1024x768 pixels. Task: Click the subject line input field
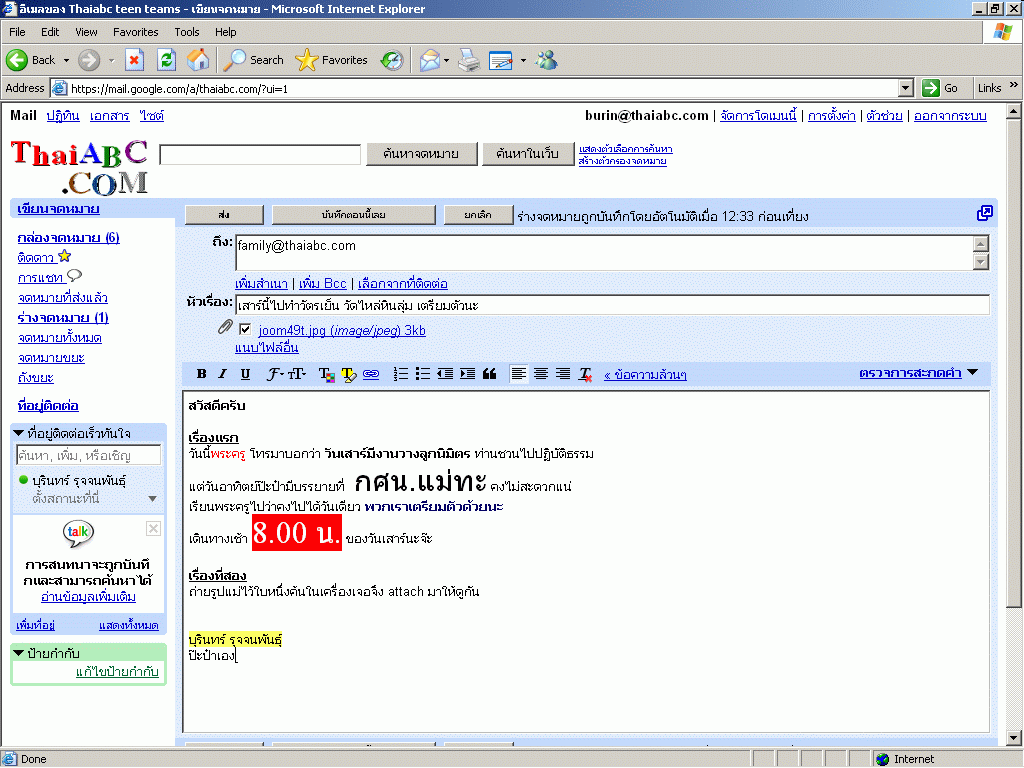[610, 305]
